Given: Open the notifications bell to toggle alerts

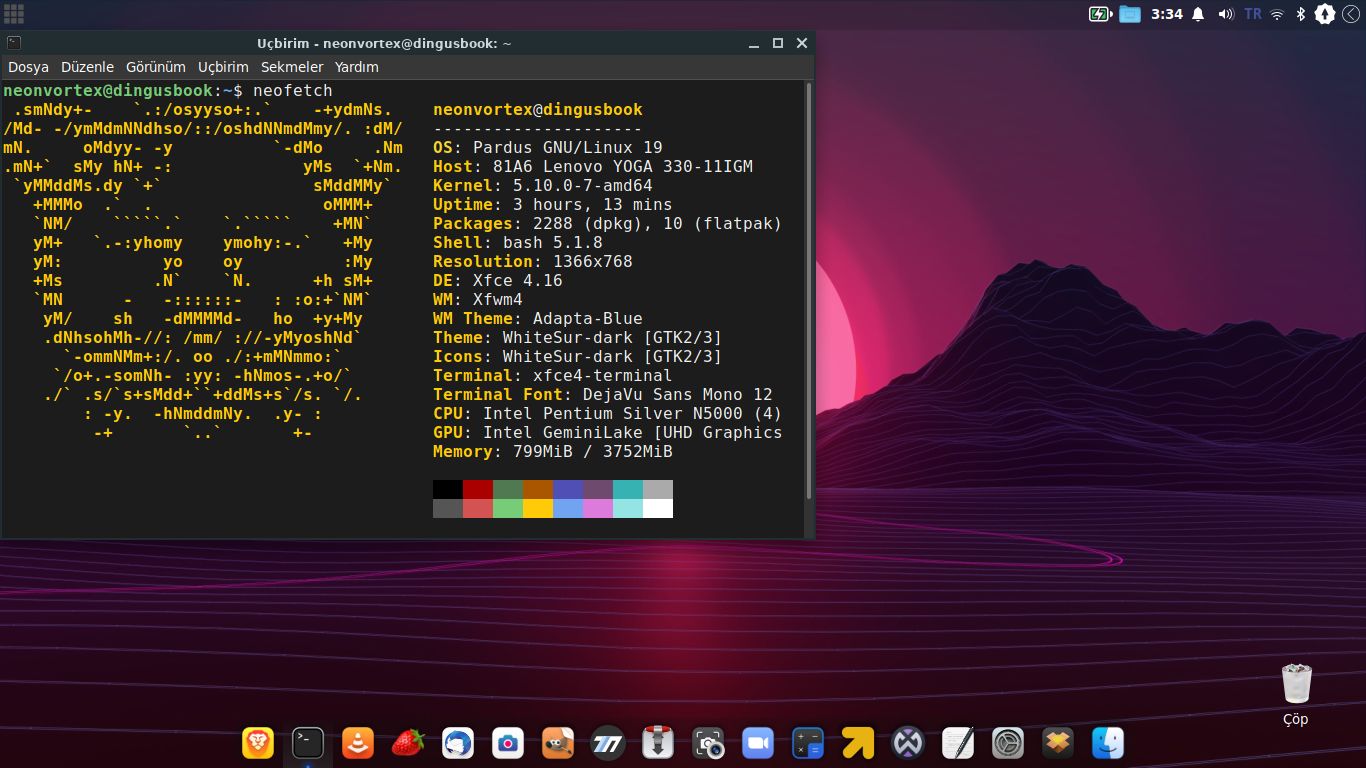Looking at the screenshot, I should point(1196,14).
